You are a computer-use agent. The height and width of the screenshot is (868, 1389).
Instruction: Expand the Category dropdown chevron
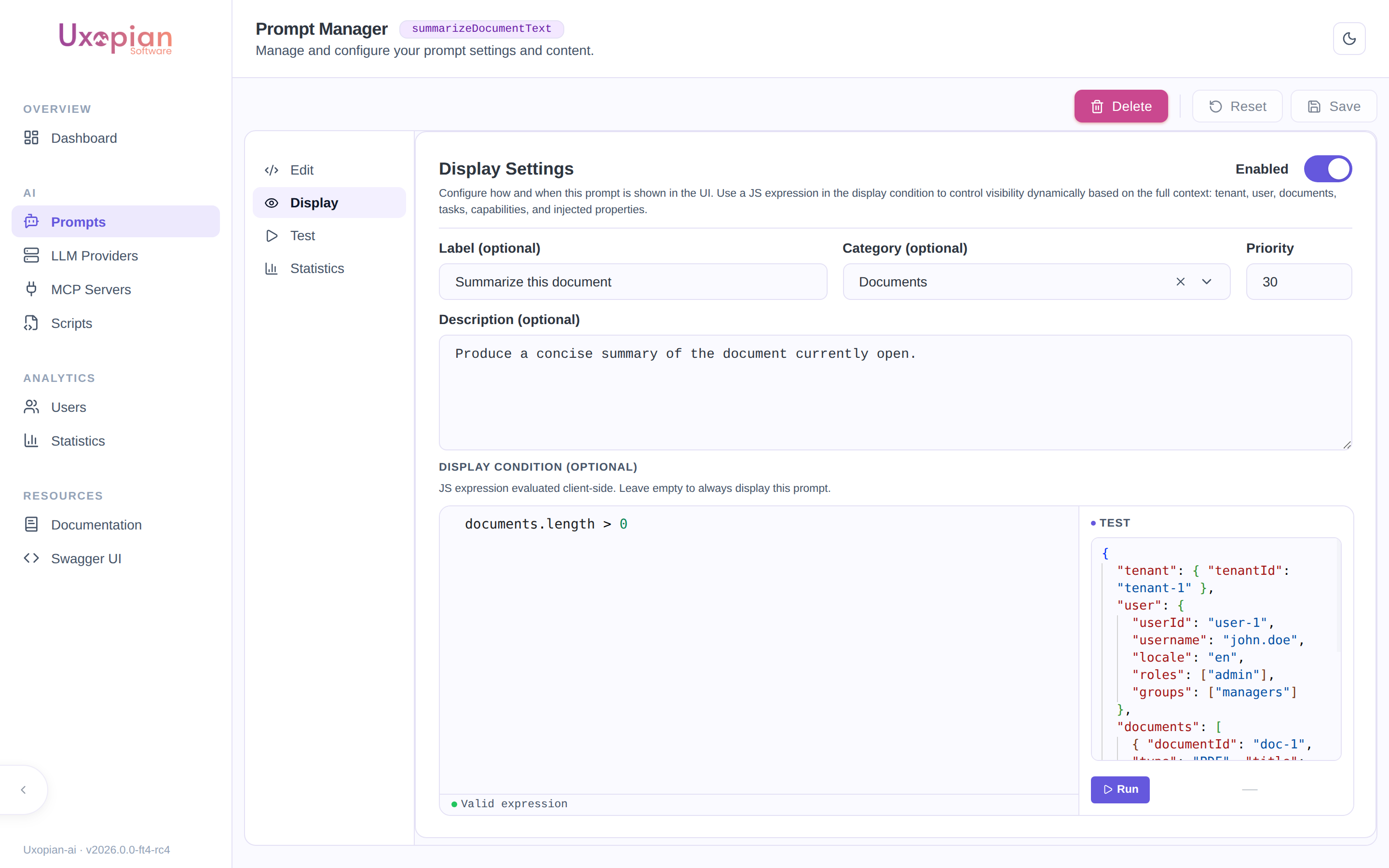1207,282
